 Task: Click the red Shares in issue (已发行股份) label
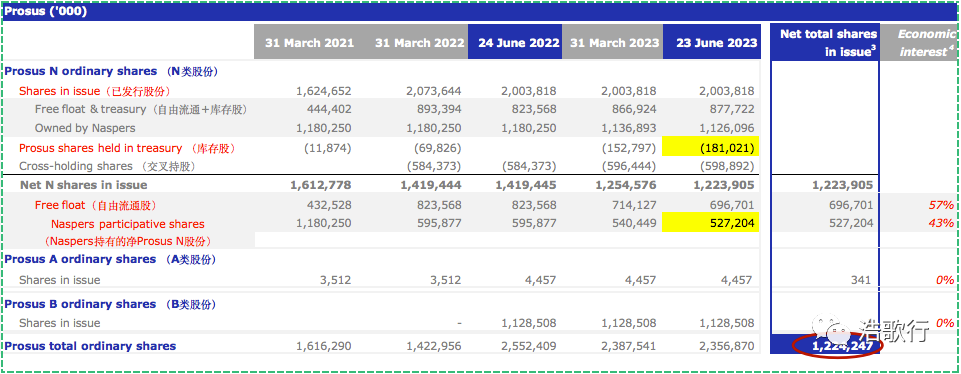pos(95,91)
